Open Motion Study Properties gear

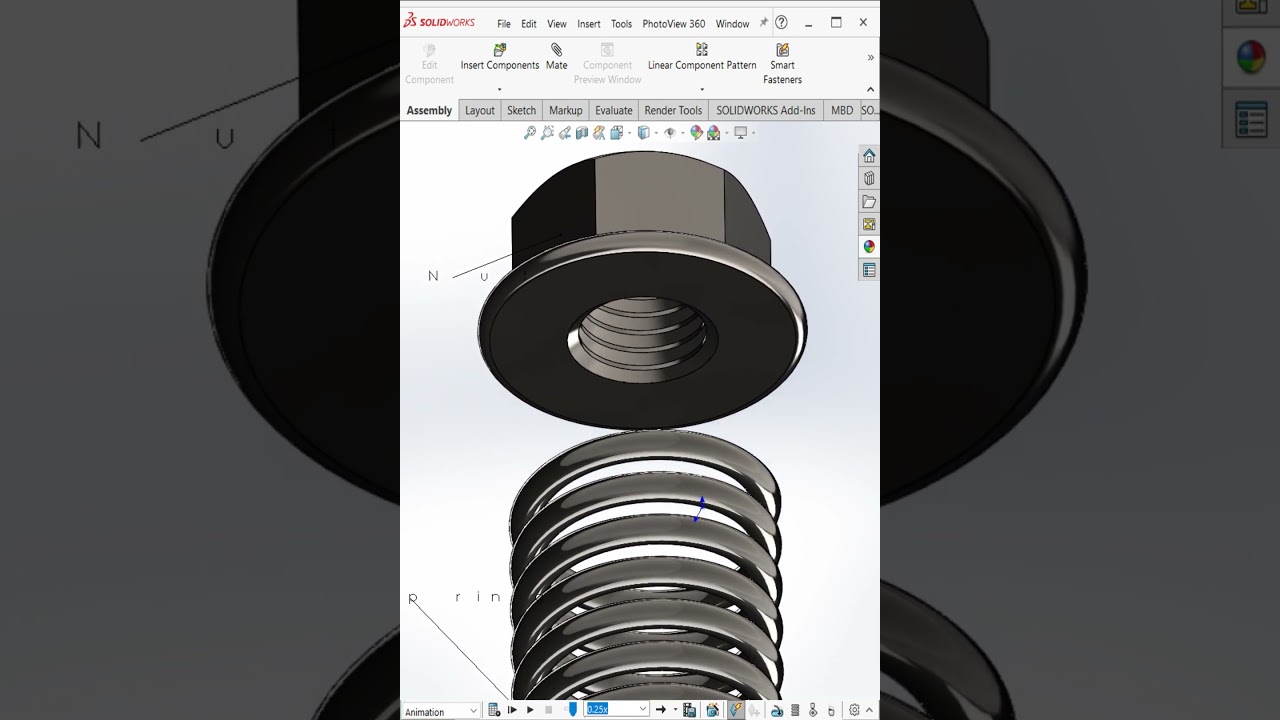(x=854, y=710)
